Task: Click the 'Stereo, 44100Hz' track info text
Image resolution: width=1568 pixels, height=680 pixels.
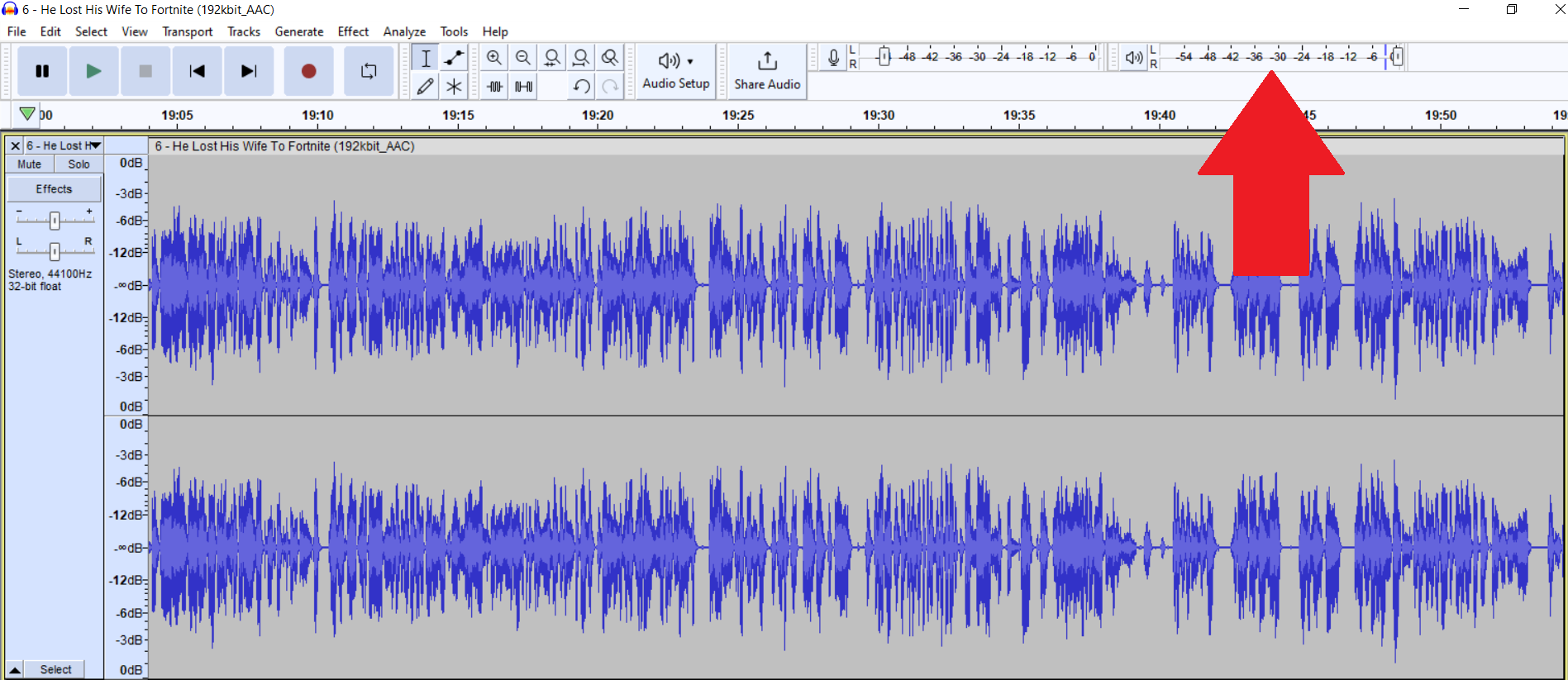Action: pyautogui.click(x=50, y=273)
